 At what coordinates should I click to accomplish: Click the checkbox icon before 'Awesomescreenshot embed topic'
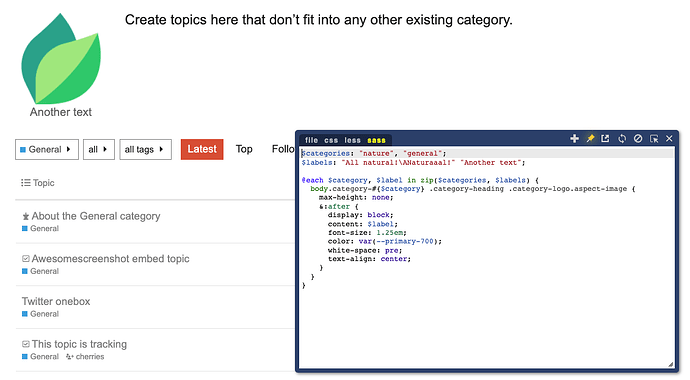point(26,259)
